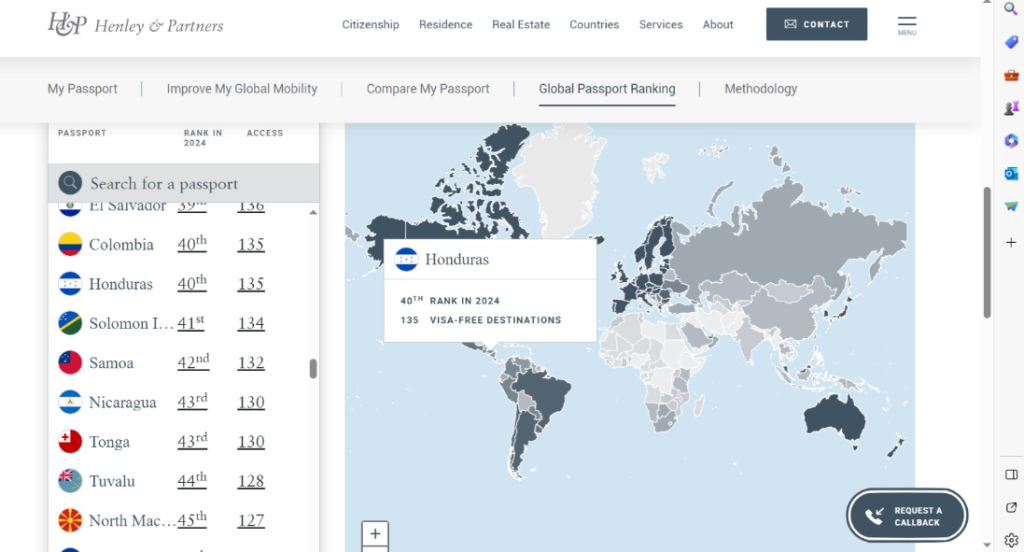
Task: Switch to Compare My Passport tab
Action: [428, 89]
